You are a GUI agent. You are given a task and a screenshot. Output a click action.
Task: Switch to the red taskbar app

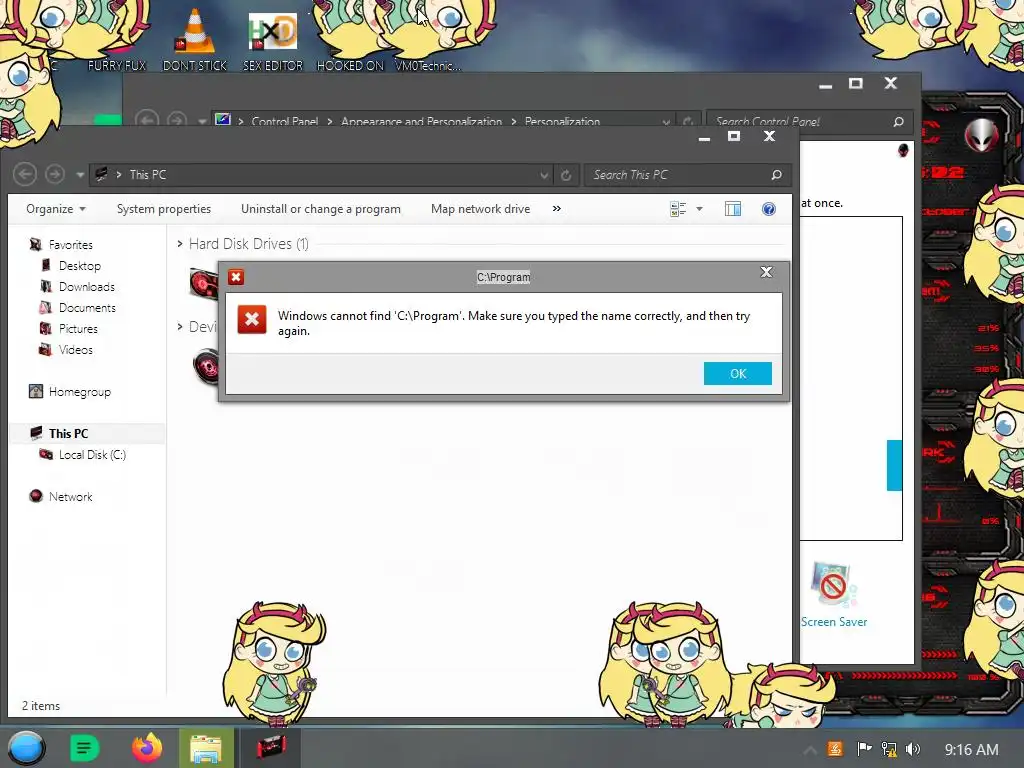(x=271, y=748)
